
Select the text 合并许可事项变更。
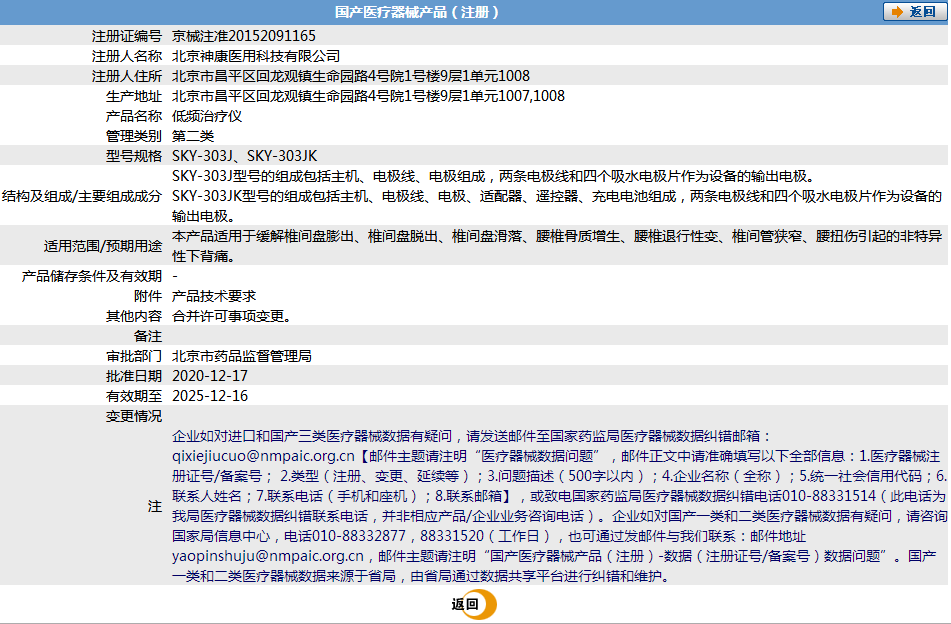coord(233,317)
